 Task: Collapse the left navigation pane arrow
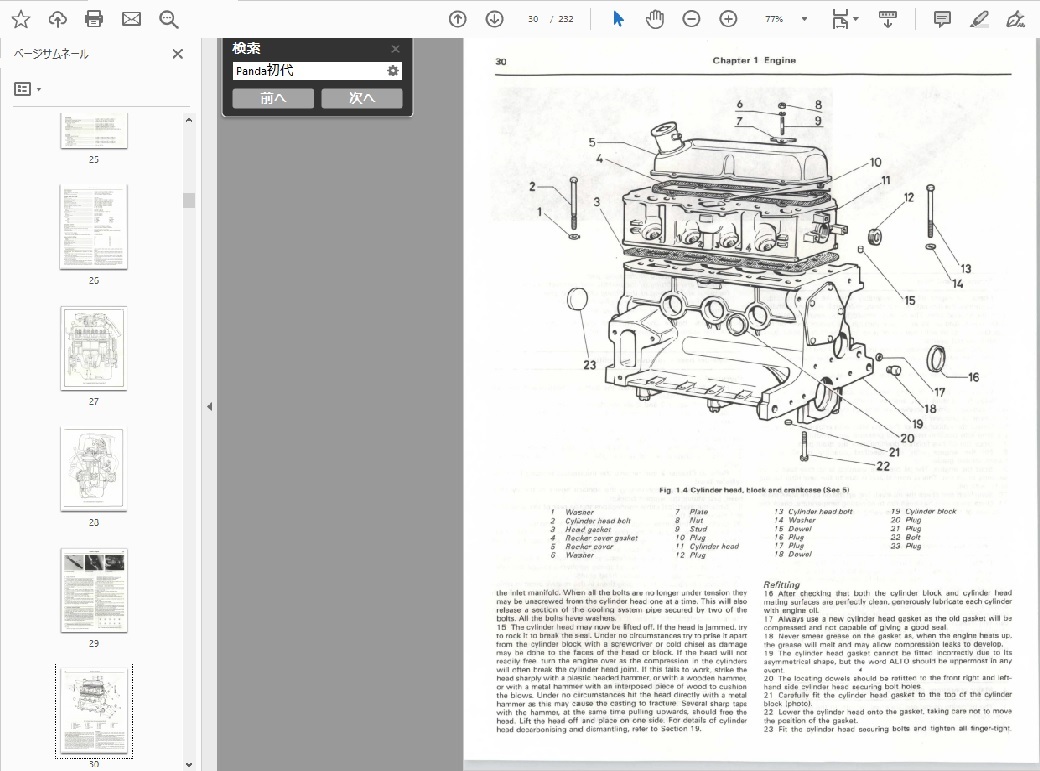coord(210,407)
